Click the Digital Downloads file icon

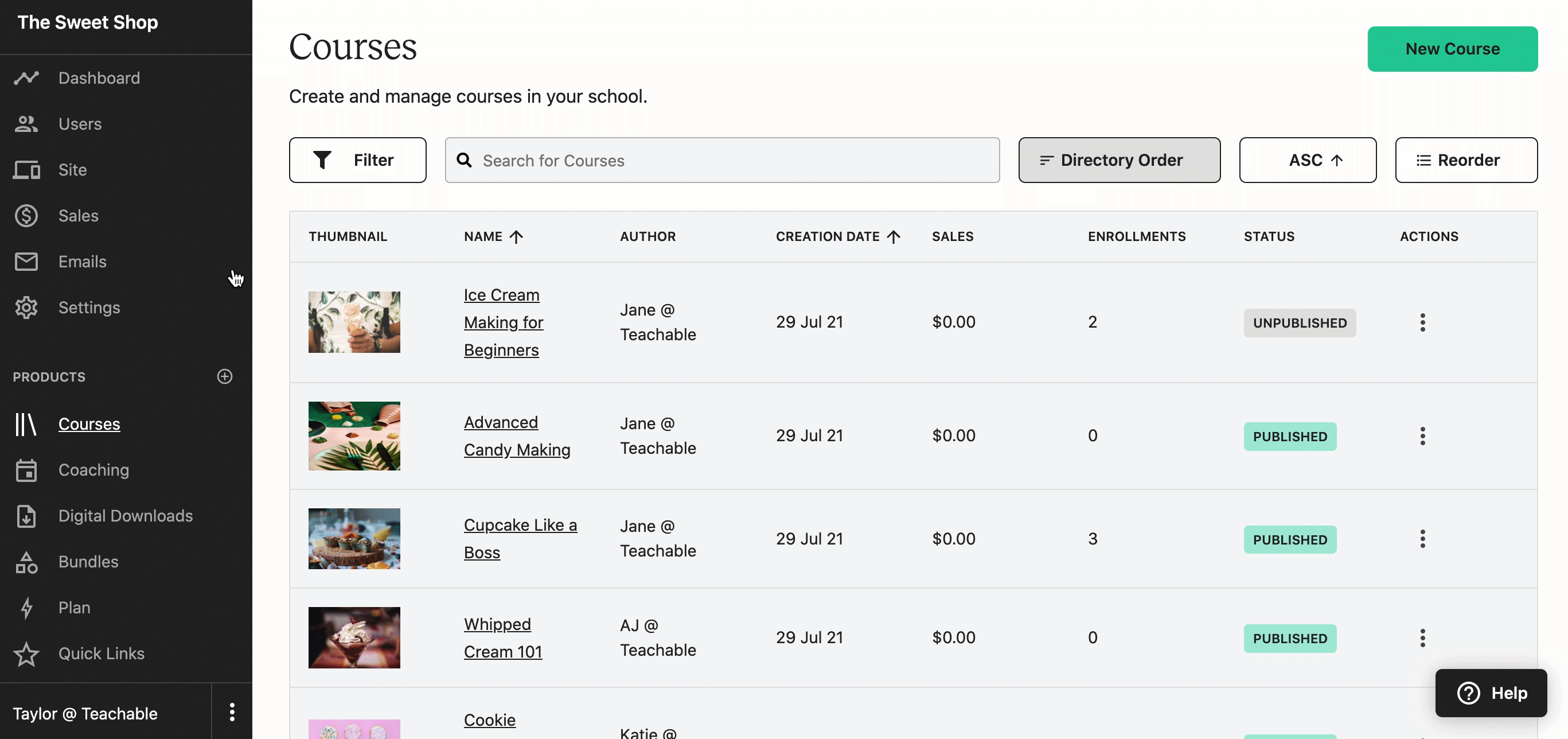click(26, 516)
